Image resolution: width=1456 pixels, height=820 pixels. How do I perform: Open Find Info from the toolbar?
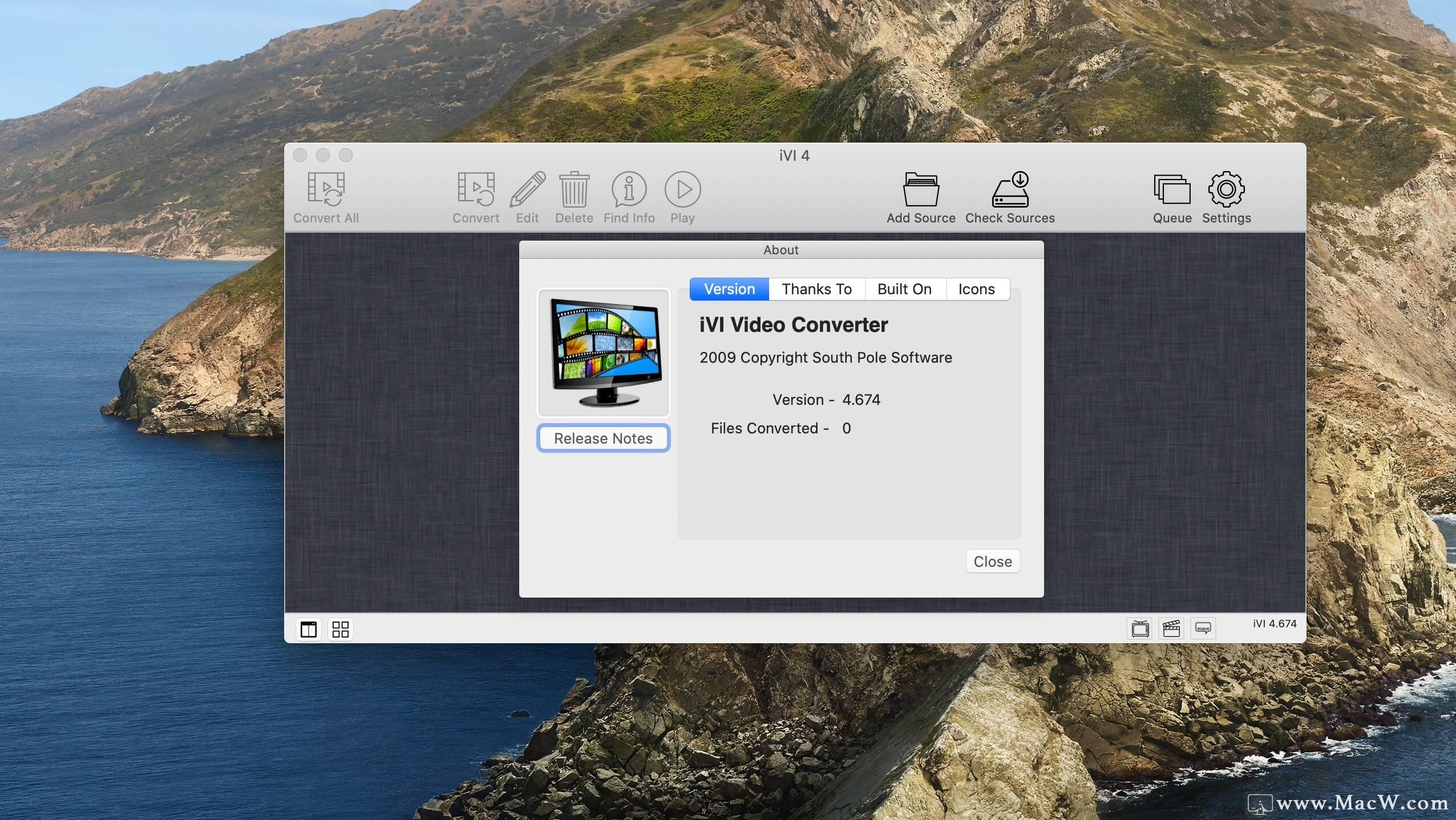pos(629,189)
